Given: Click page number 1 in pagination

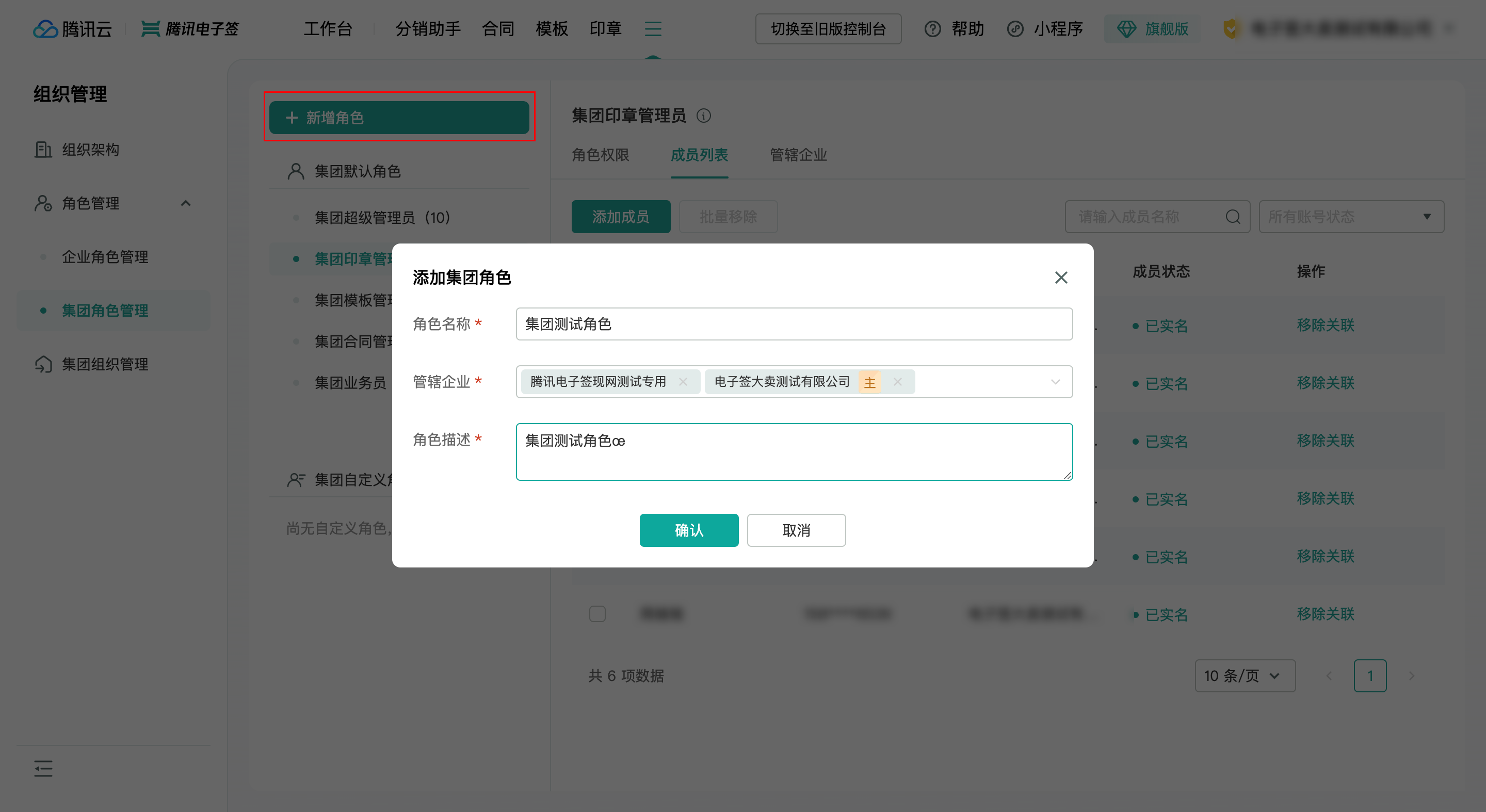Looking at the screenshot, I should pyautogui.click(x=1370, y=676).
